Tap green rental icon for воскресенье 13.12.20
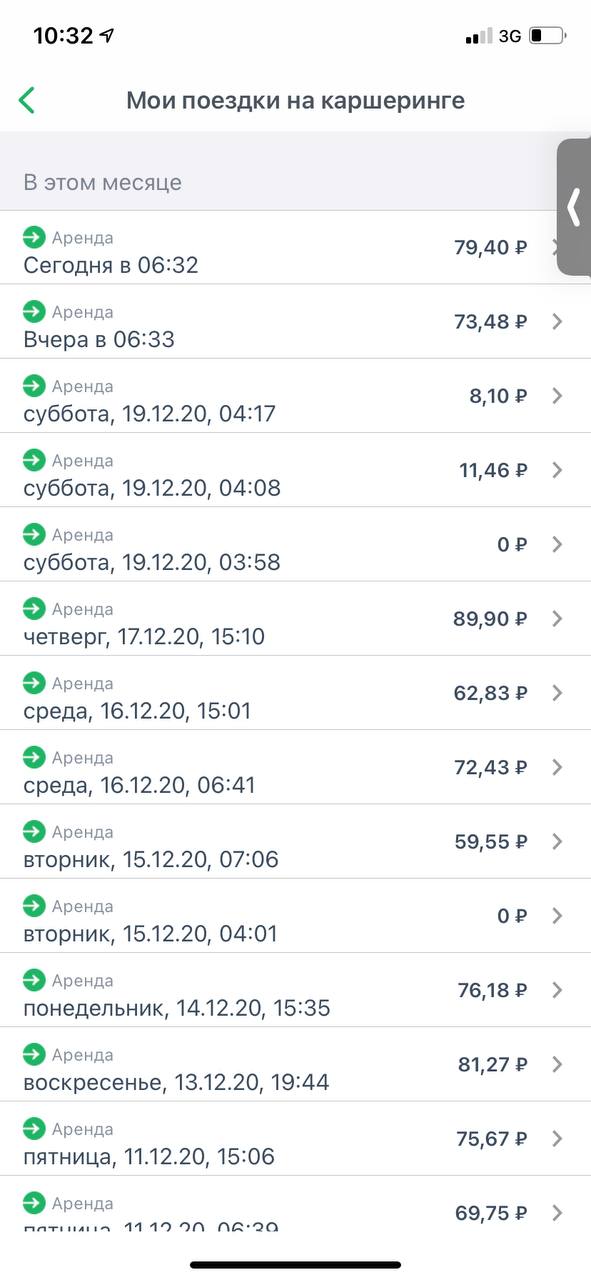This screenshot has height=1280, width=591. point(34,1054)
